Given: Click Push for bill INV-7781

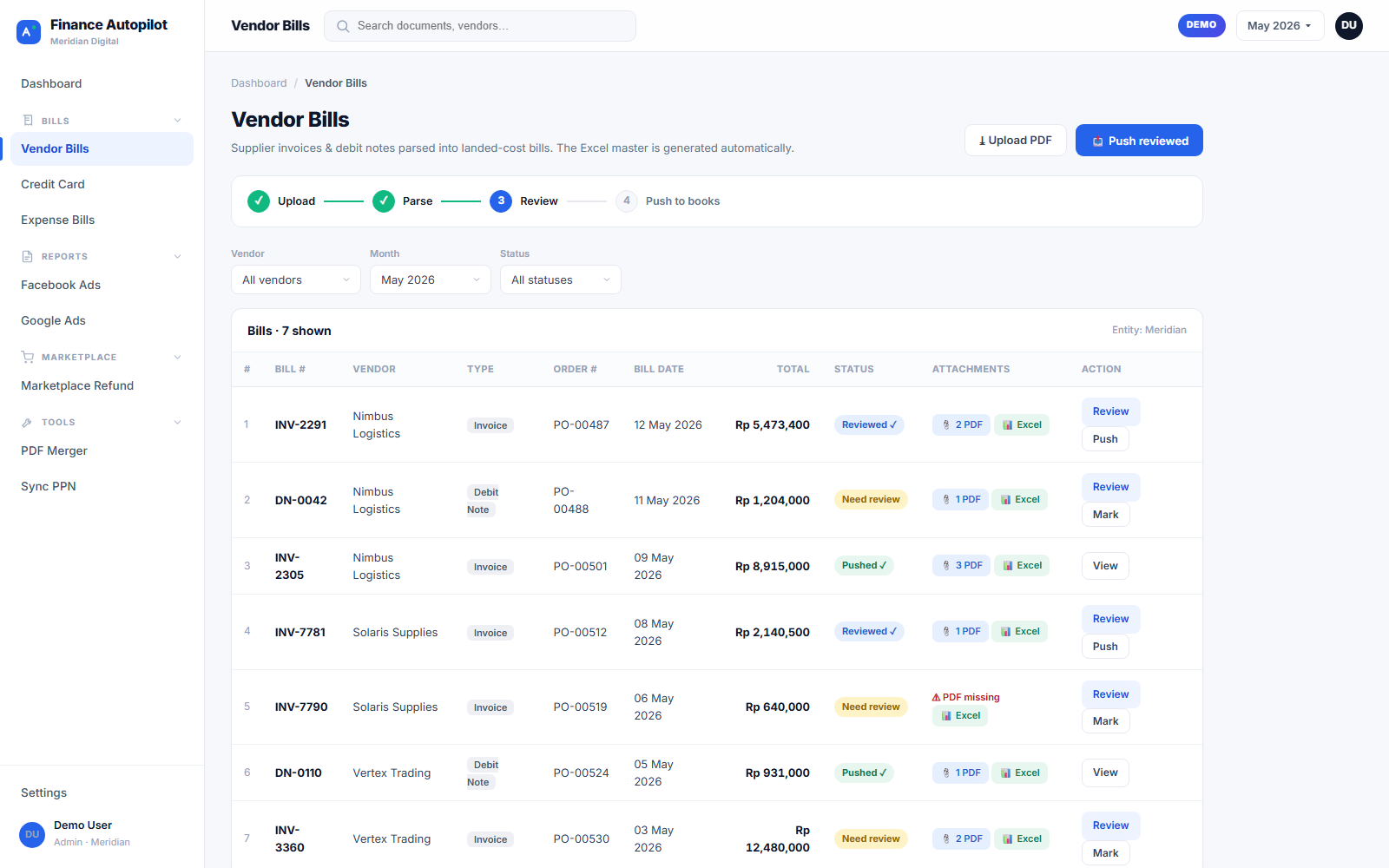Looking at the screenshot, I should point(1105,647).
